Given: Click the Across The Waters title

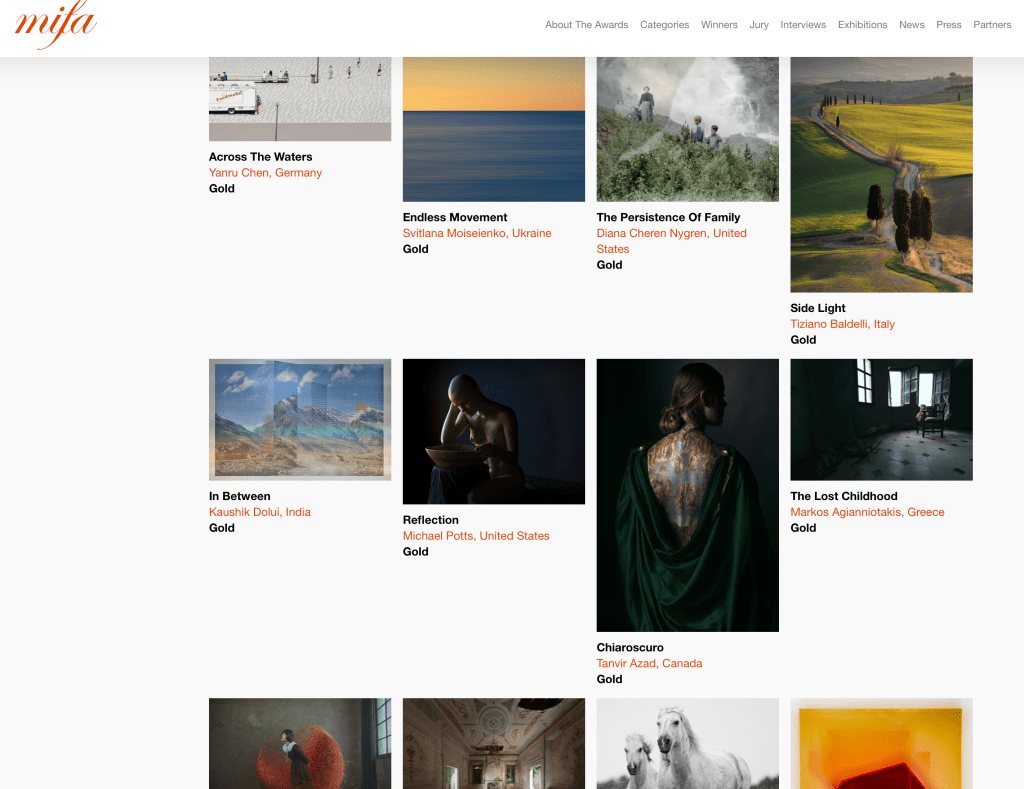Looking at the screenshot, I should (x=260, y=157).
